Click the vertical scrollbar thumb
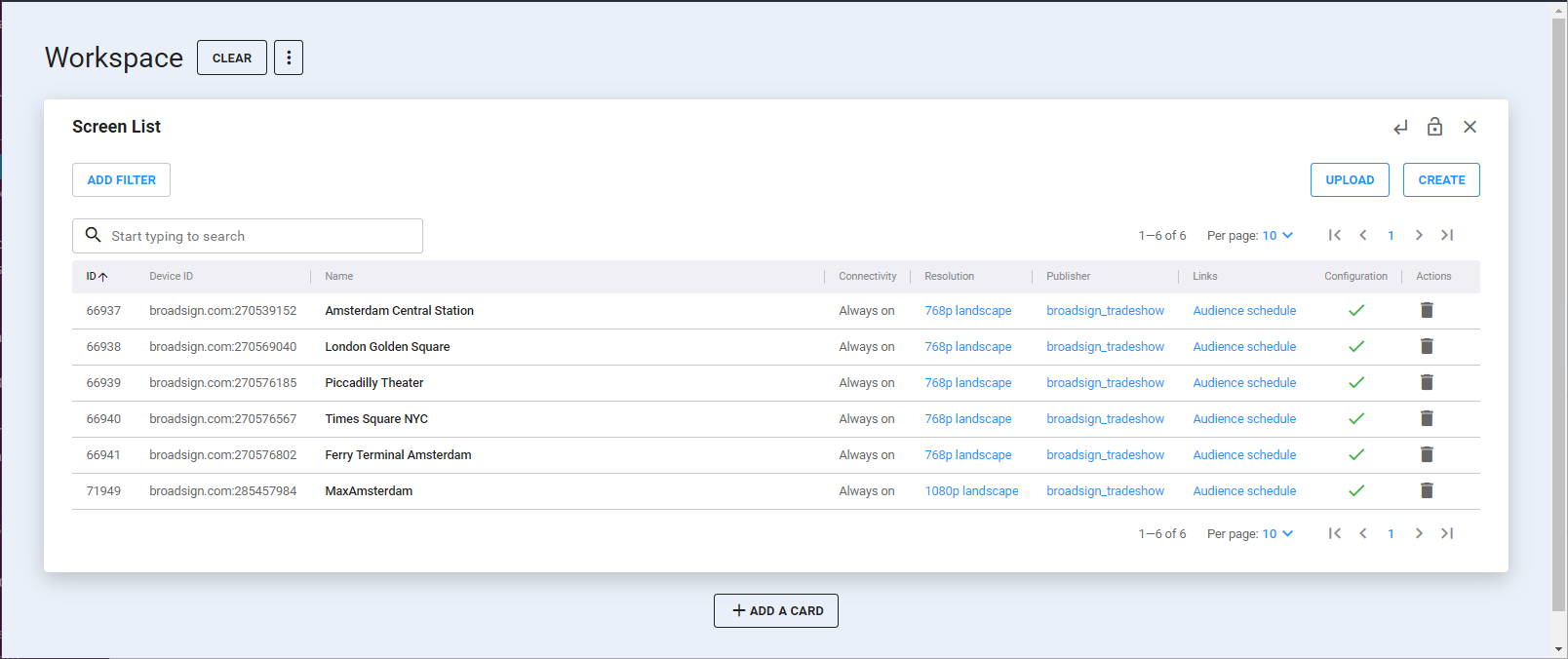The height and width of the screenshot is (659, 1568). pyautogui.click(x=1558, y=314)
